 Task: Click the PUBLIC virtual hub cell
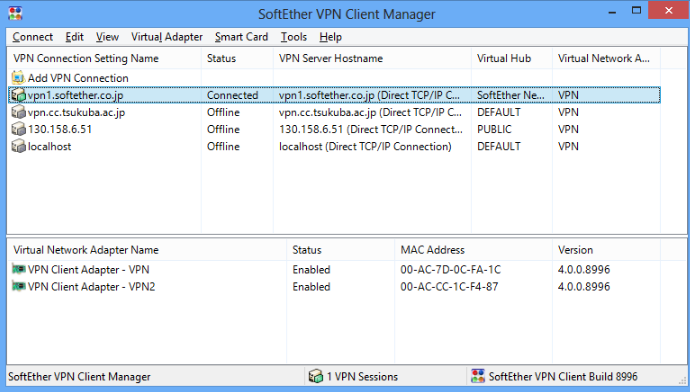point(494,129)
